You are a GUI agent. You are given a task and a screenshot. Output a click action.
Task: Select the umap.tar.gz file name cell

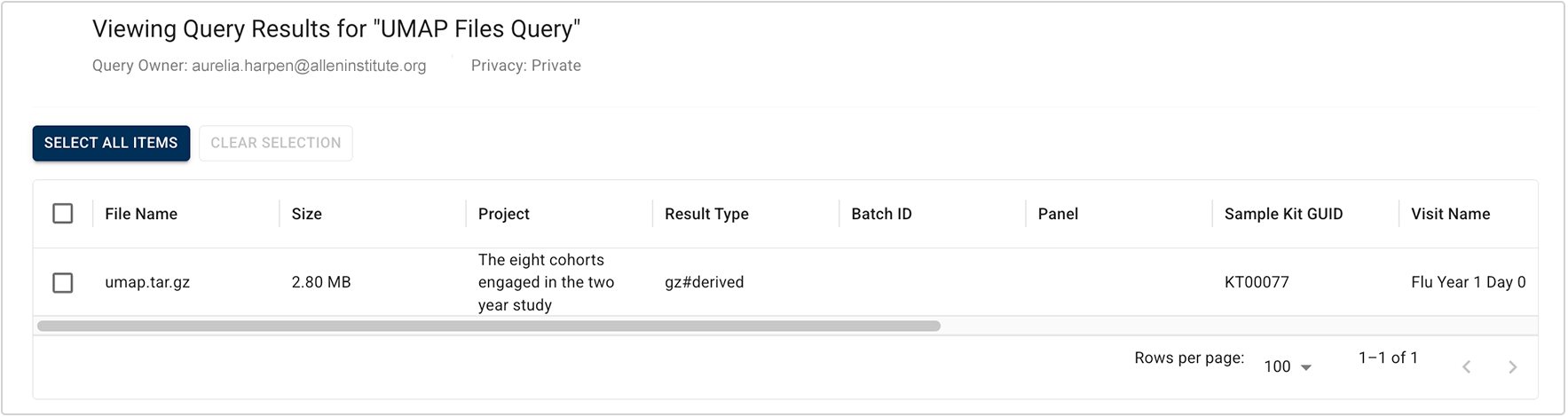pos(147,283)
